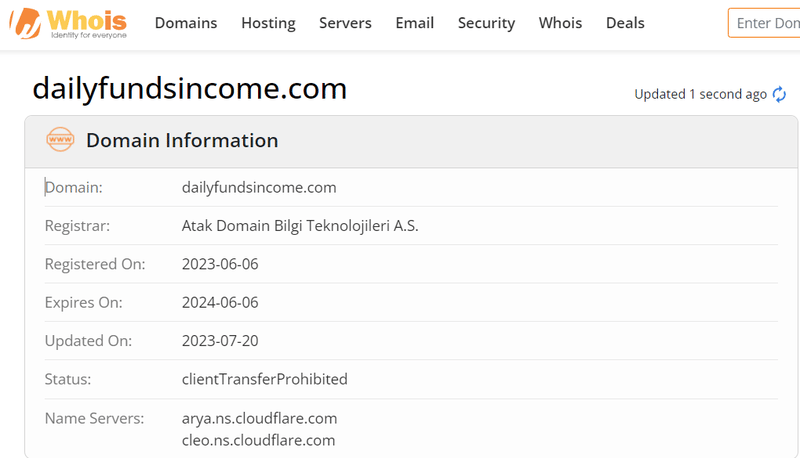Click the Enter Domain search field
The image size is (800, 458).
click(x=764, y=23)
